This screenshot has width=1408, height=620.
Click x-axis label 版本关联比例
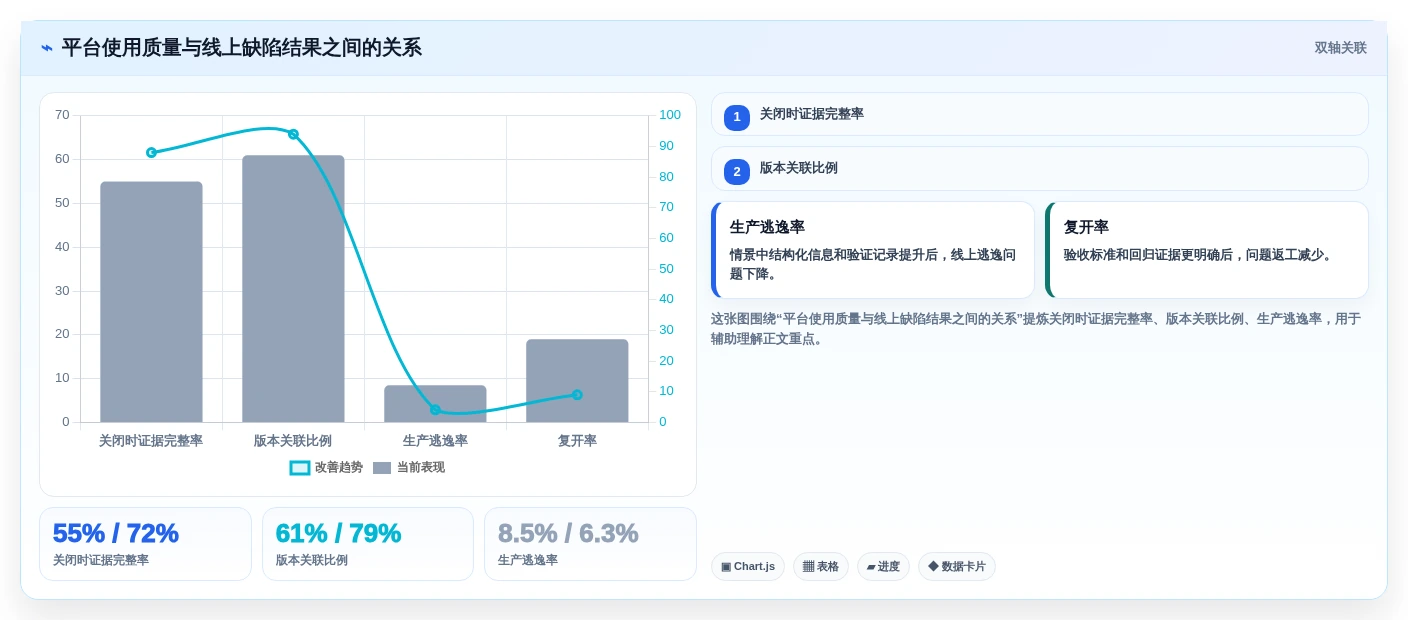click(293, 441)
